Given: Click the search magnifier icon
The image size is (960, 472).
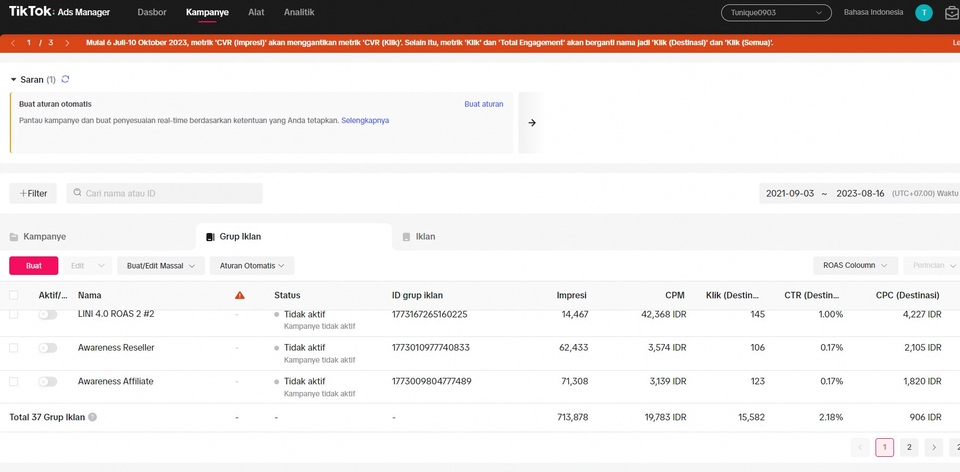Looking at the screenshot, I should coord(77,192).
